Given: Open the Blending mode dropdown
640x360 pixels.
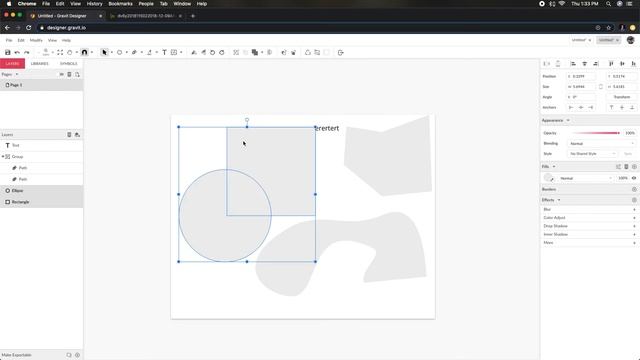Looking at the screenshot, I should tap(601, 144).
